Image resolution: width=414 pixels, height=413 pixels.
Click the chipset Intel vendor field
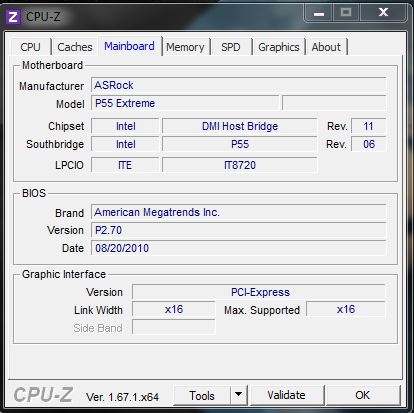pos(125,126)
